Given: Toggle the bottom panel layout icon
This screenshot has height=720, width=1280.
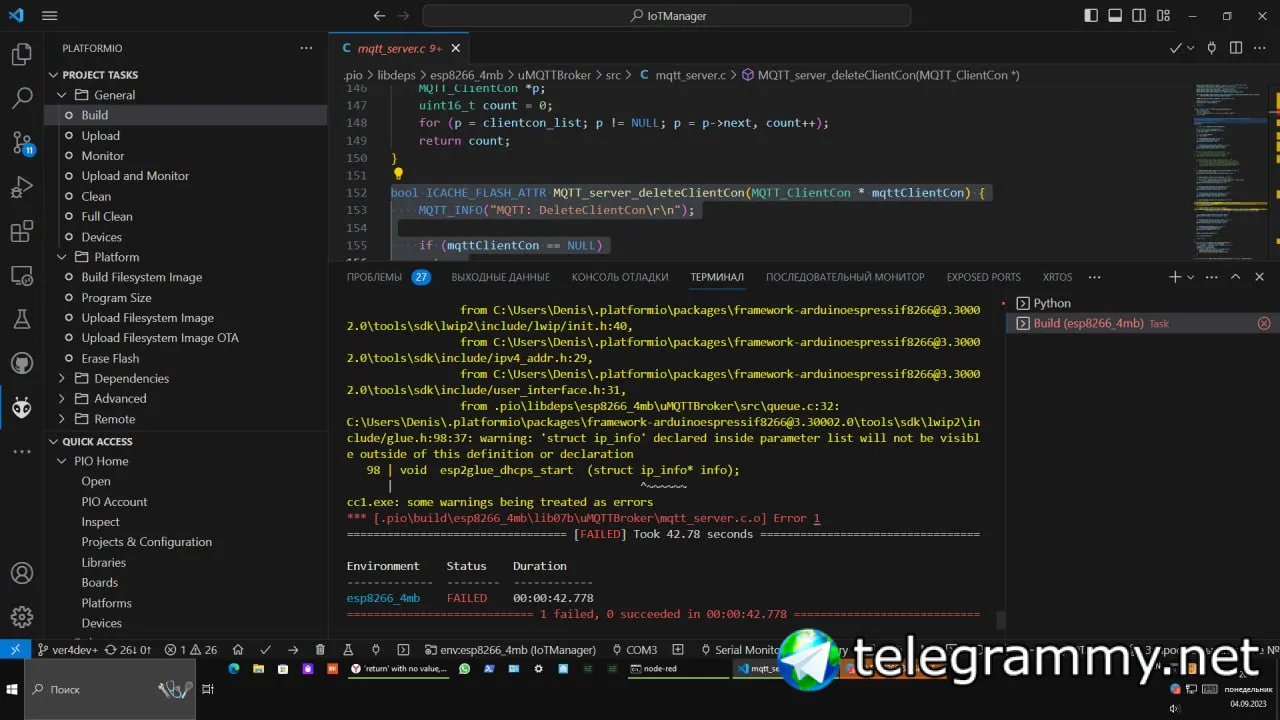Looking at the screenshot, I should [x=1115, y=16].
